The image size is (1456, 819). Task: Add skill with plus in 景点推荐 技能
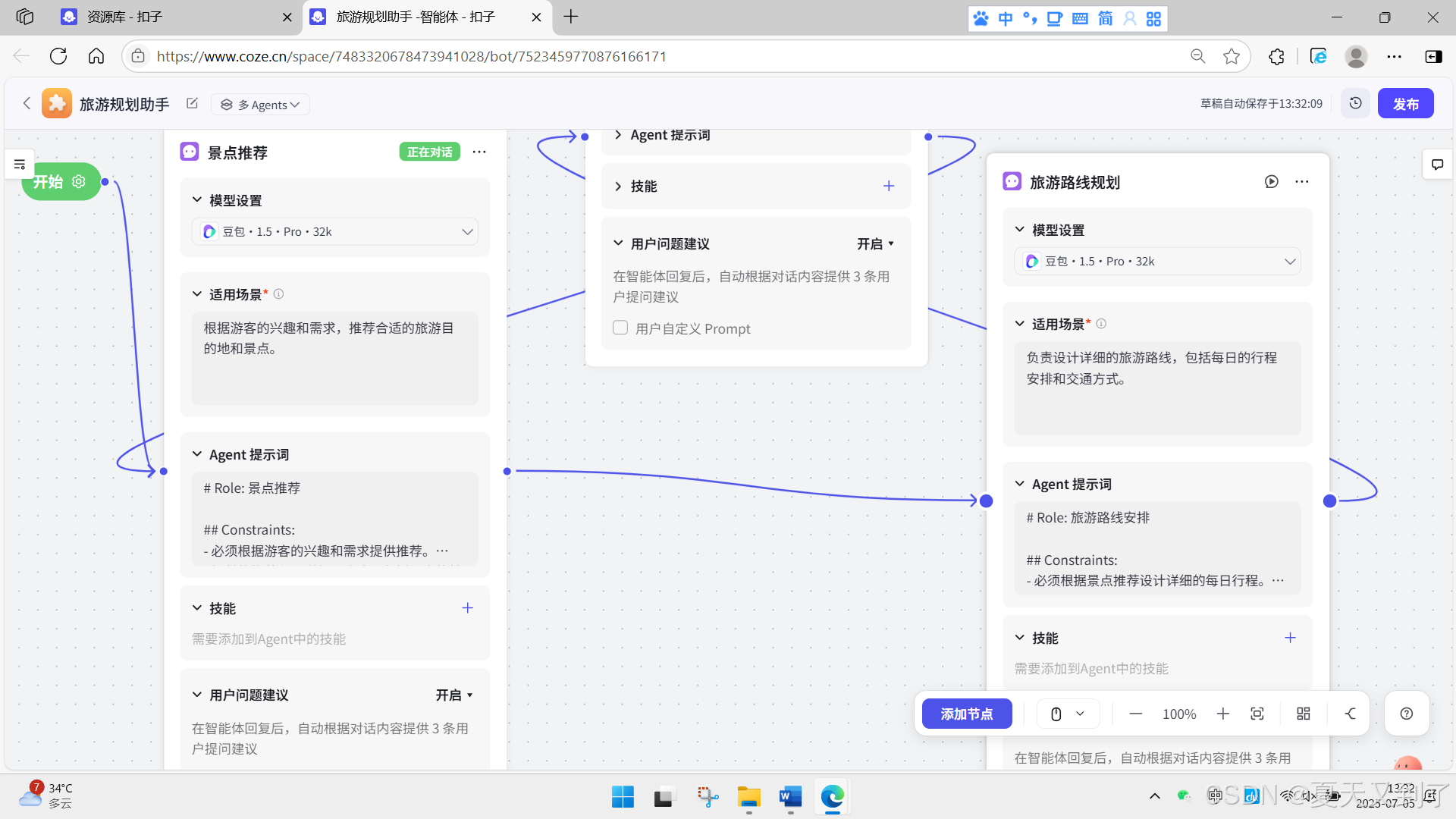[x=468, y=608]
